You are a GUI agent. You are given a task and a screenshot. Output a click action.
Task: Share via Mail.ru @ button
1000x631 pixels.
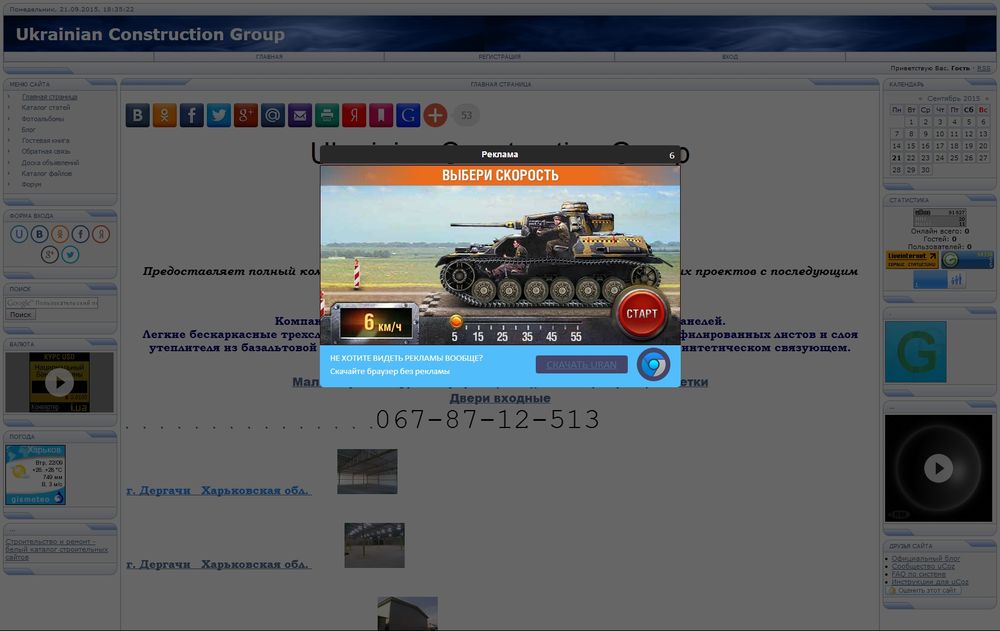coord(273,115)
